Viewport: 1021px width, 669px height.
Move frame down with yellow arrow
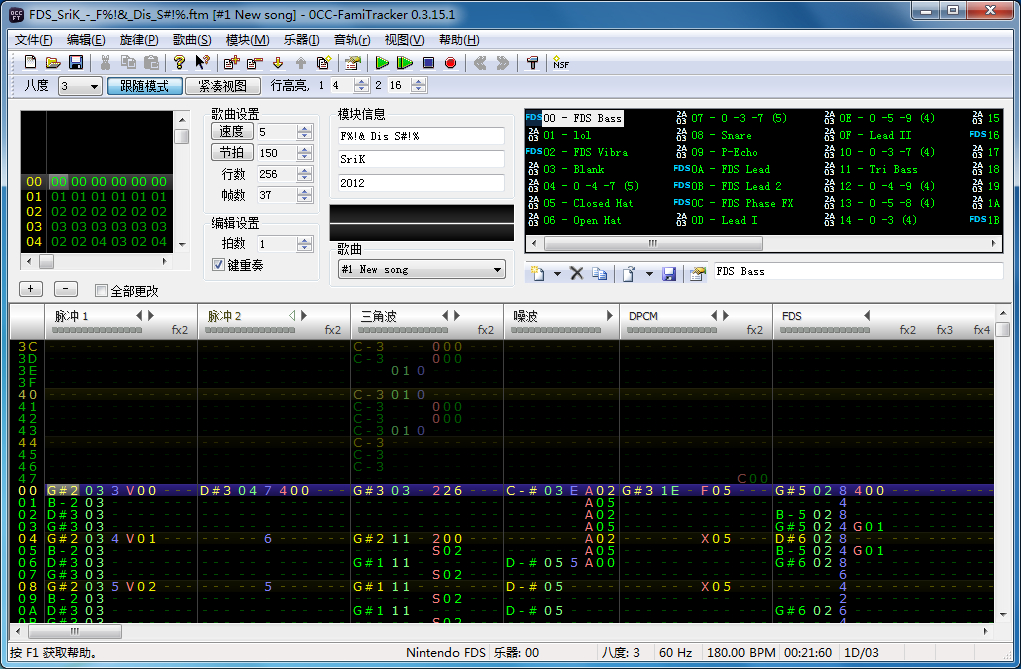(x=278, y=63)
